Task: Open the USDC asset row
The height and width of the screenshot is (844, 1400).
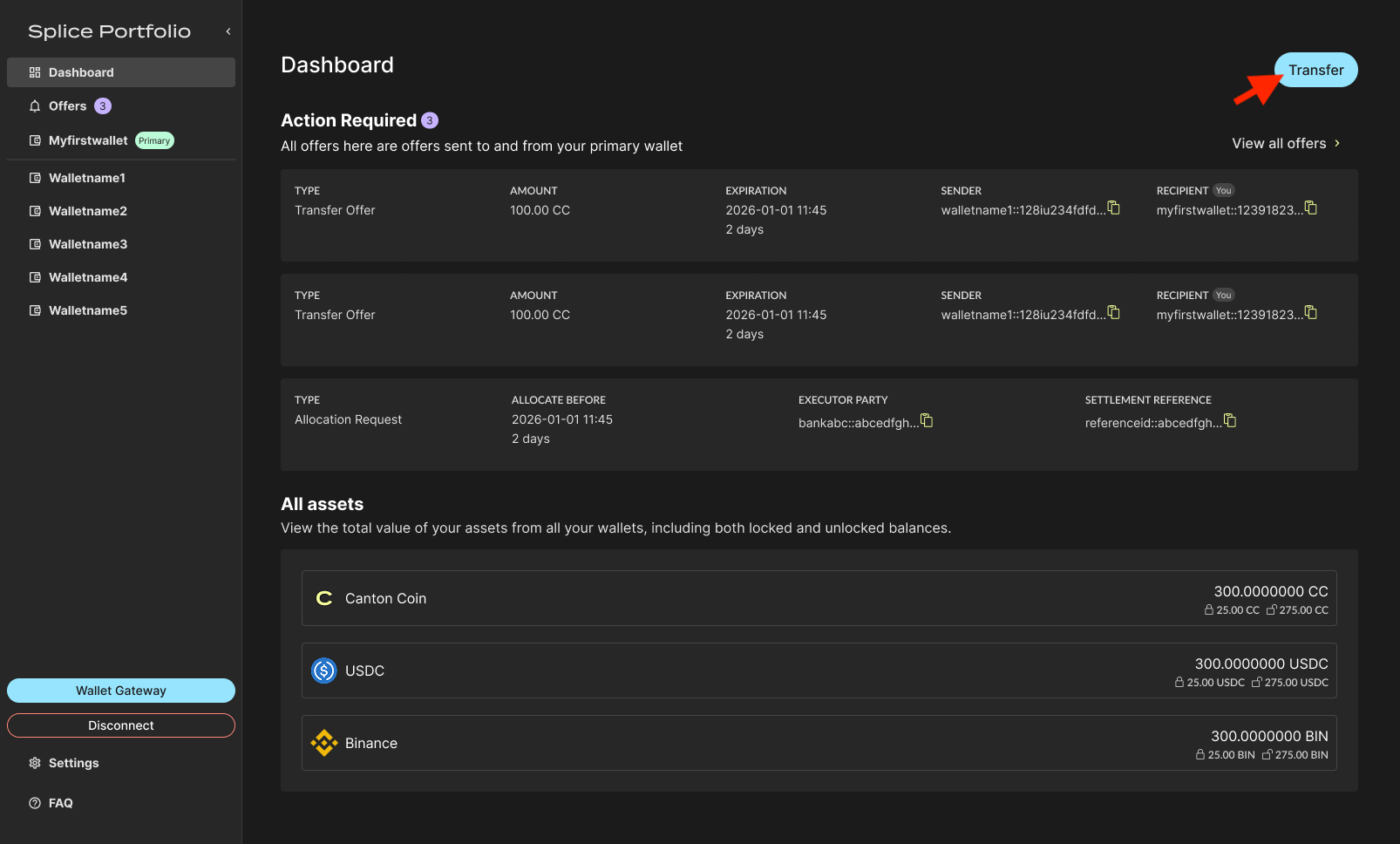Action: coord(819,670)
